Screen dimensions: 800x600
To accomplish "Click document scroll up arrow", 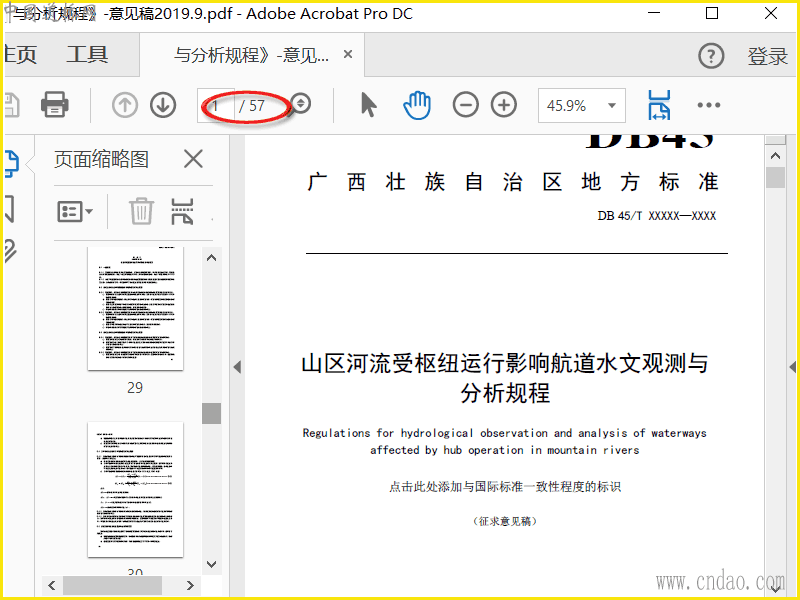I will tap(776, 156).
